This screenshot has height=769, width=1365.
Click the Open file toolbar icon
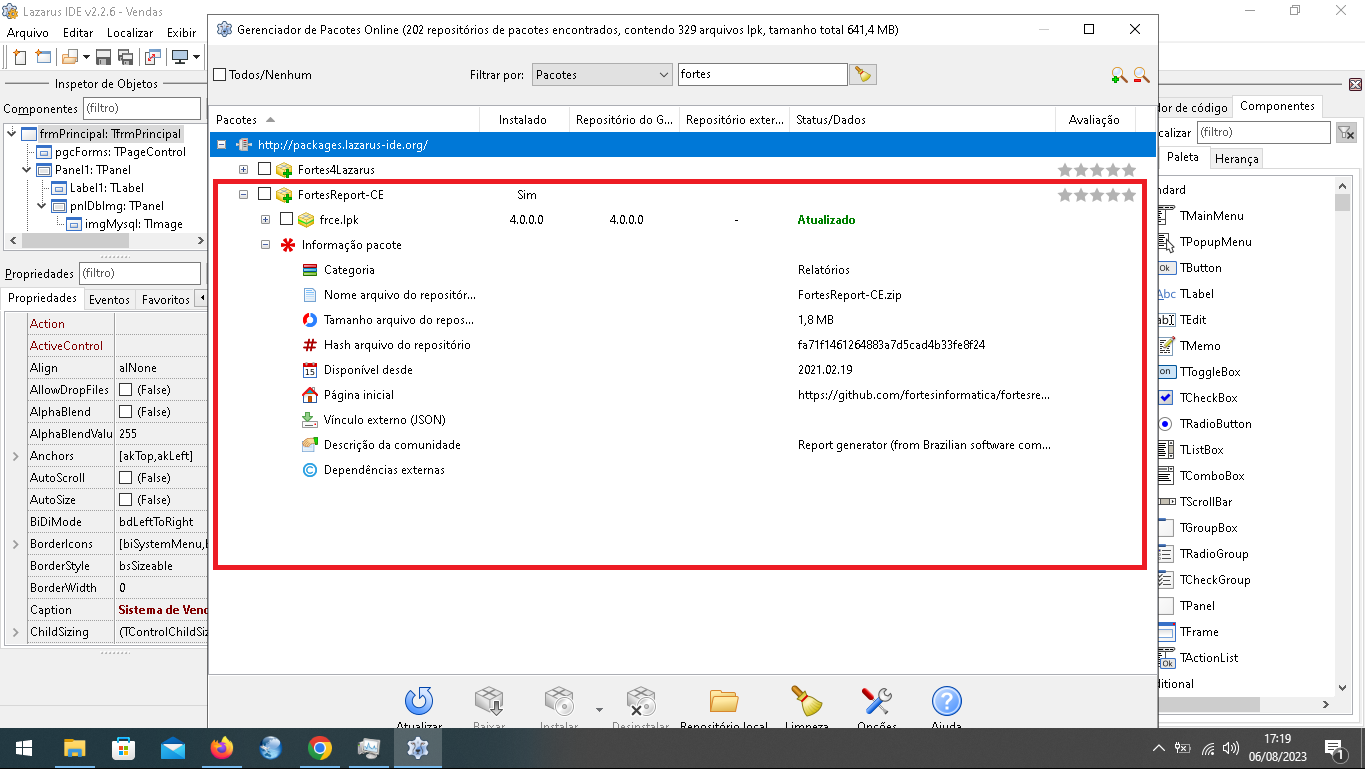[71, 57]
